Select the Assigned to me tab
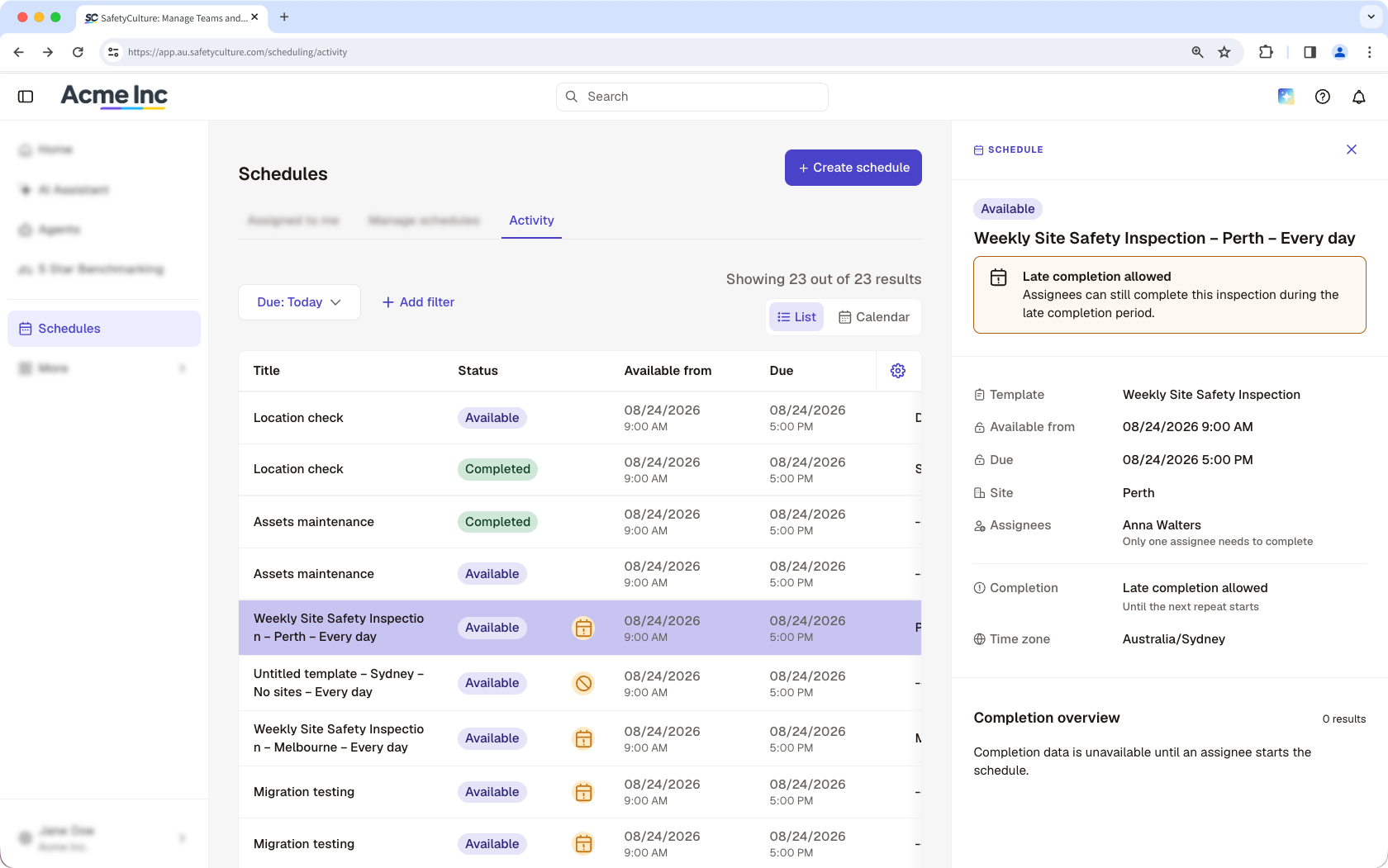The image size is (1388, 868). tap(293, 221)
